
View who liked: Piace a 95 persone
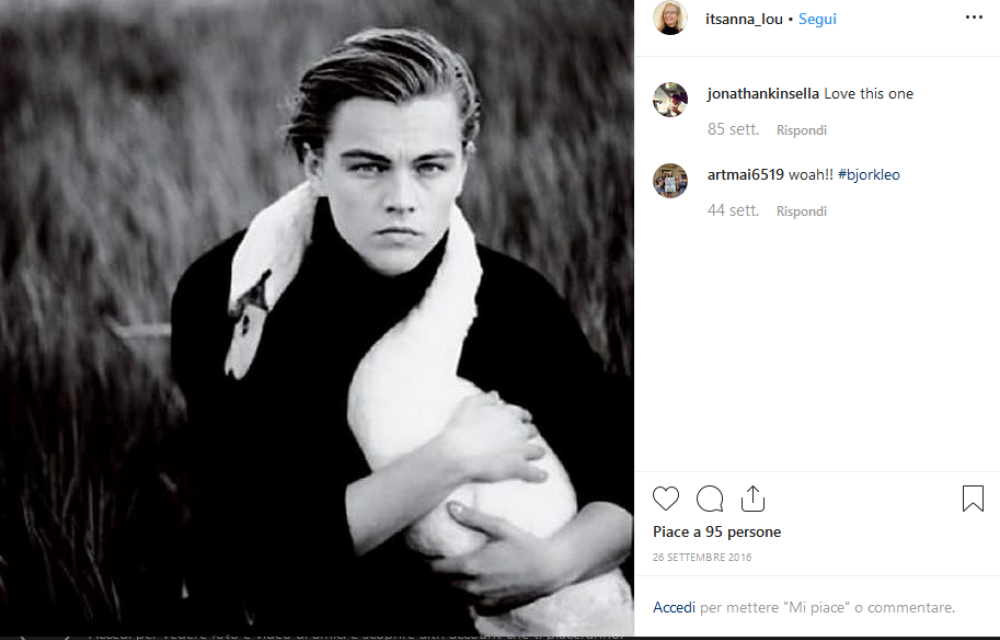717,532
